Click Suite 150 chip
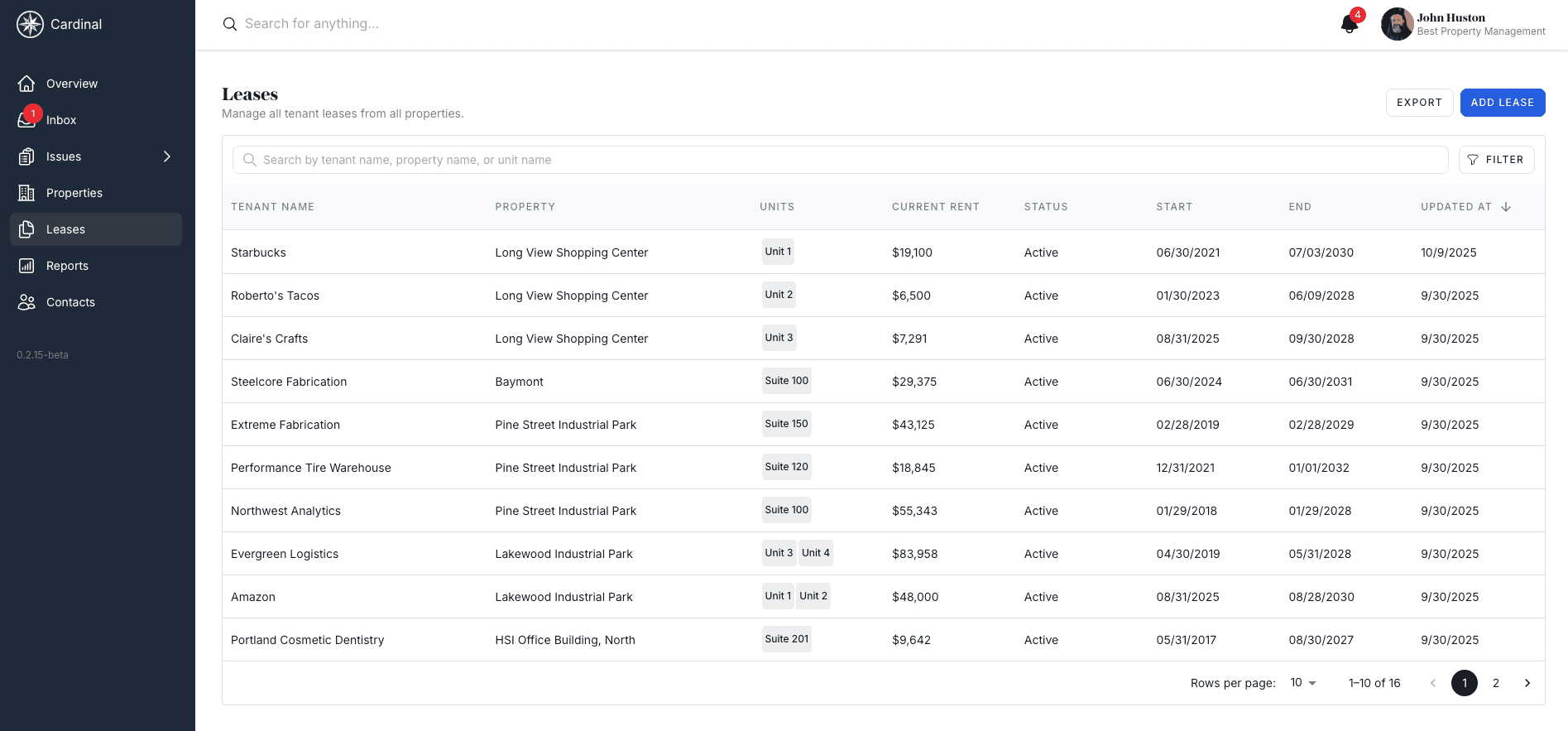 (787, 424)
